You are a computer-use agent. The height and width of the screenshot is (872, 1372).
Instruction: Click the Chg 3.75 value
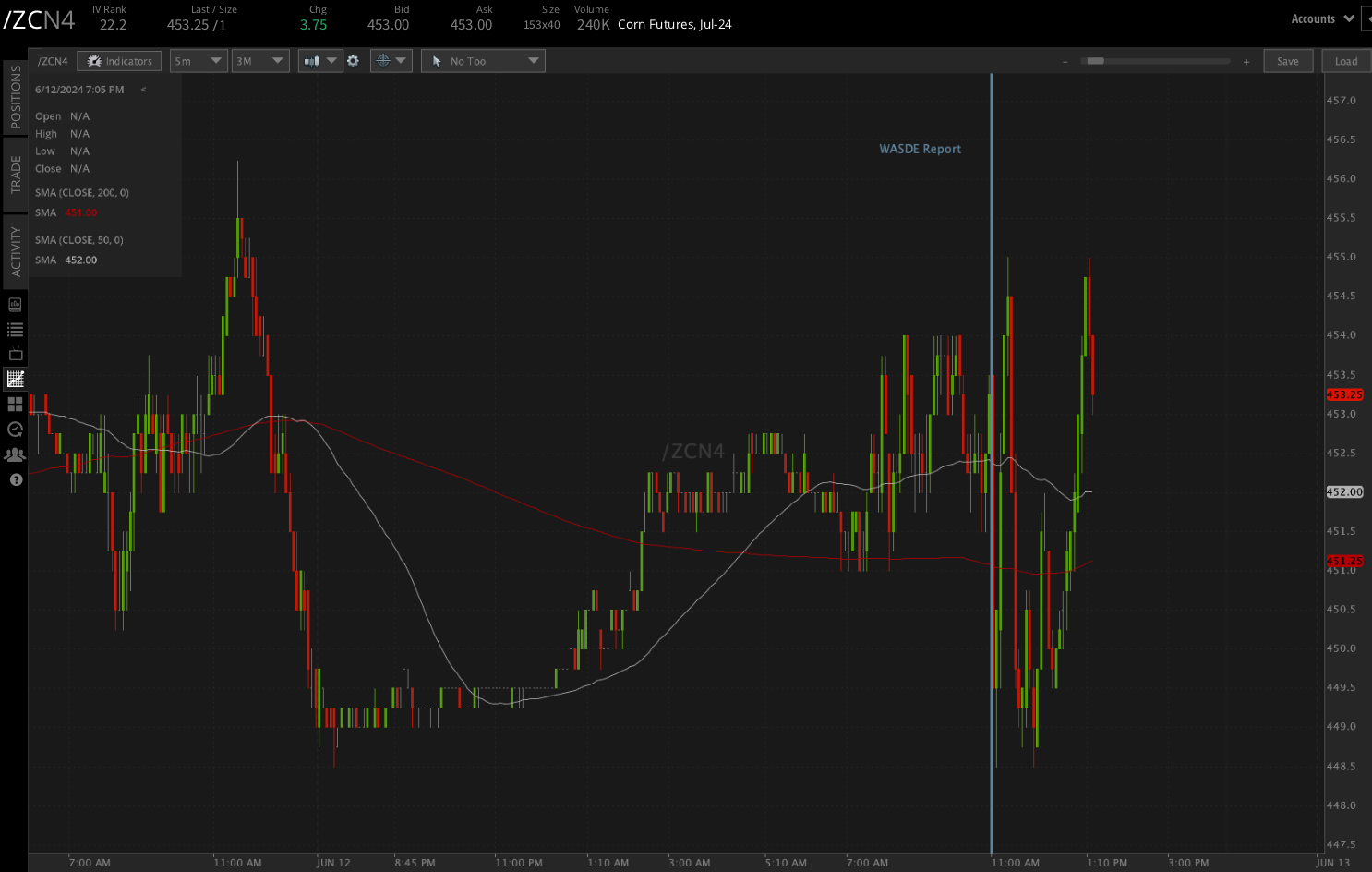tap(313, 25)
